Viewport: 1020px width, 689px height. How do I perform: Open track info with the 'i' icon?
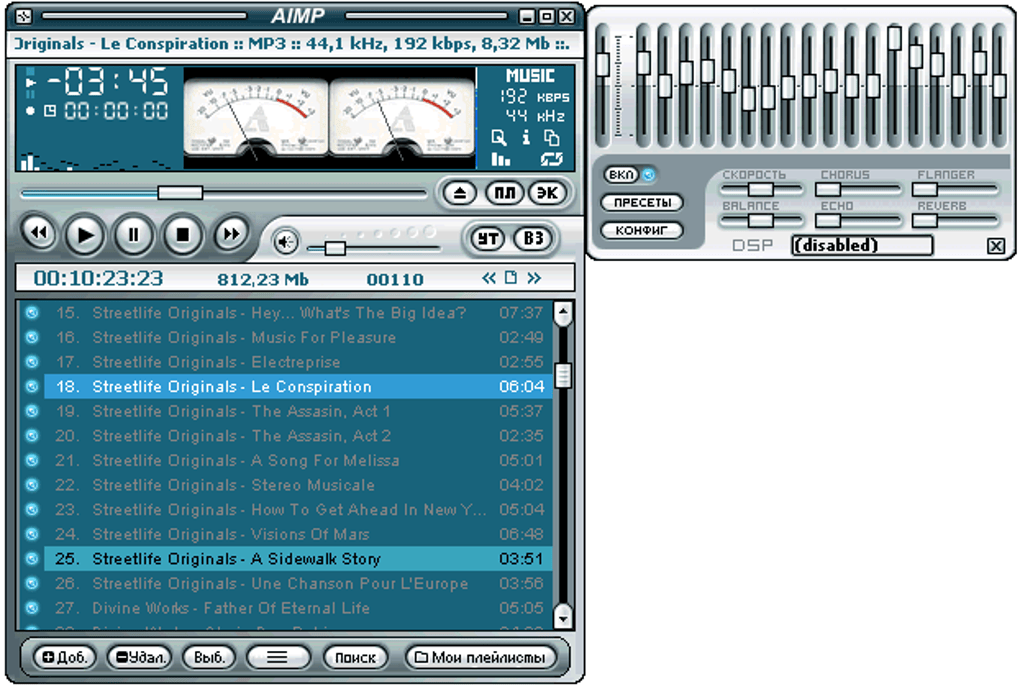click(526, 137)
